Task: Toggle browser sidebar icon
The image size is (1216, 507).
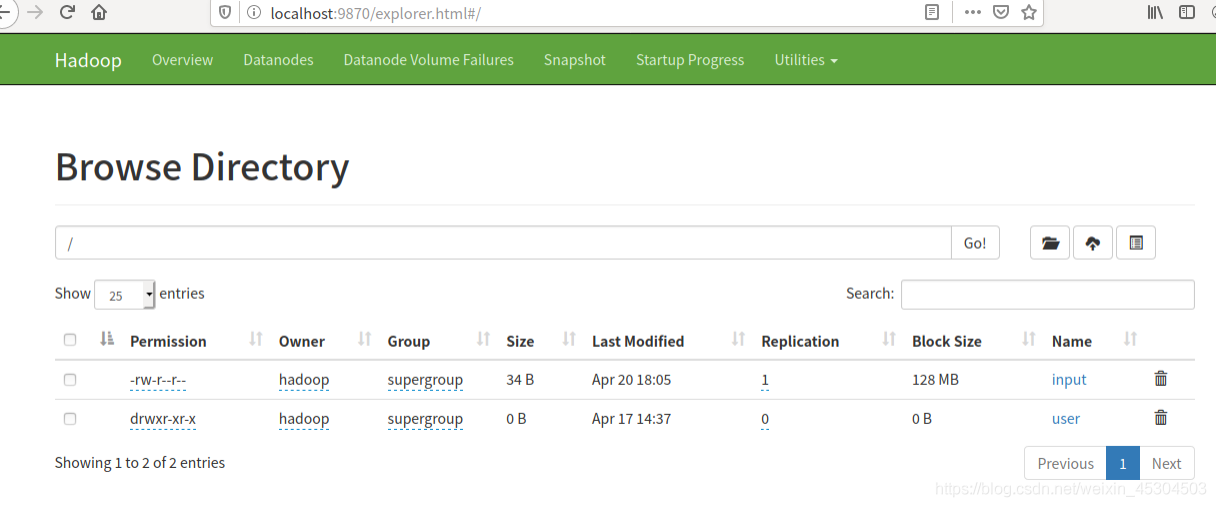Action: coord(1187,13)
